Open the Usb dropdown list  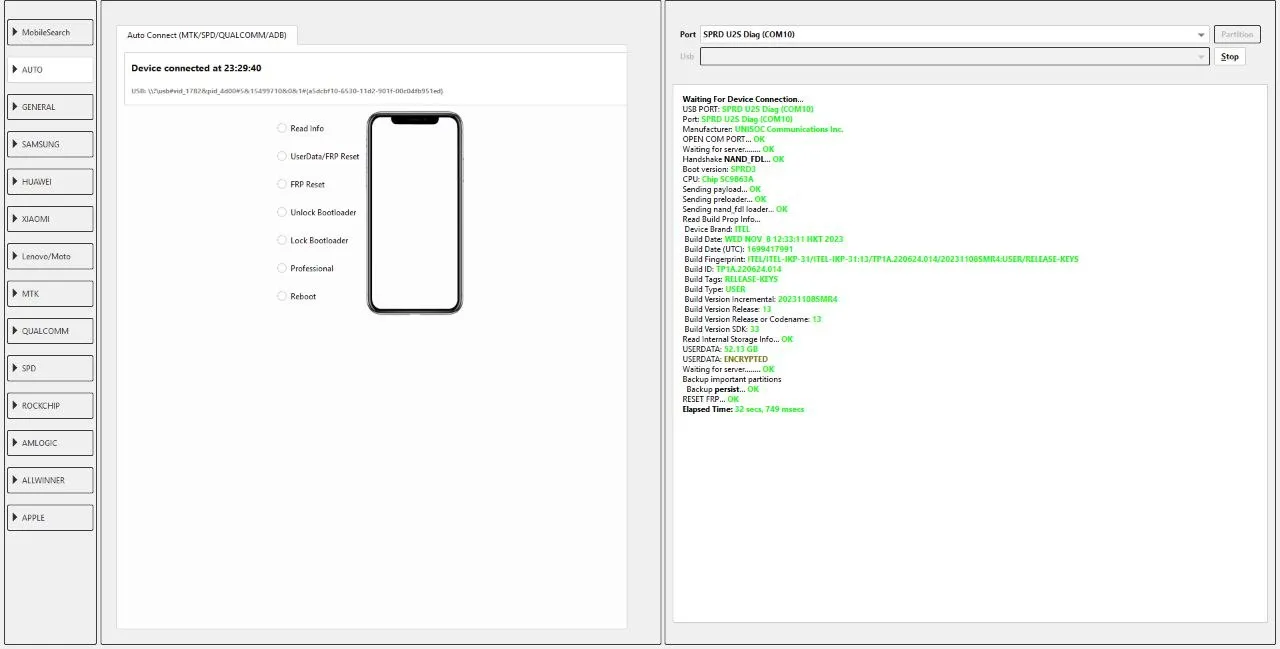point(953,56)
